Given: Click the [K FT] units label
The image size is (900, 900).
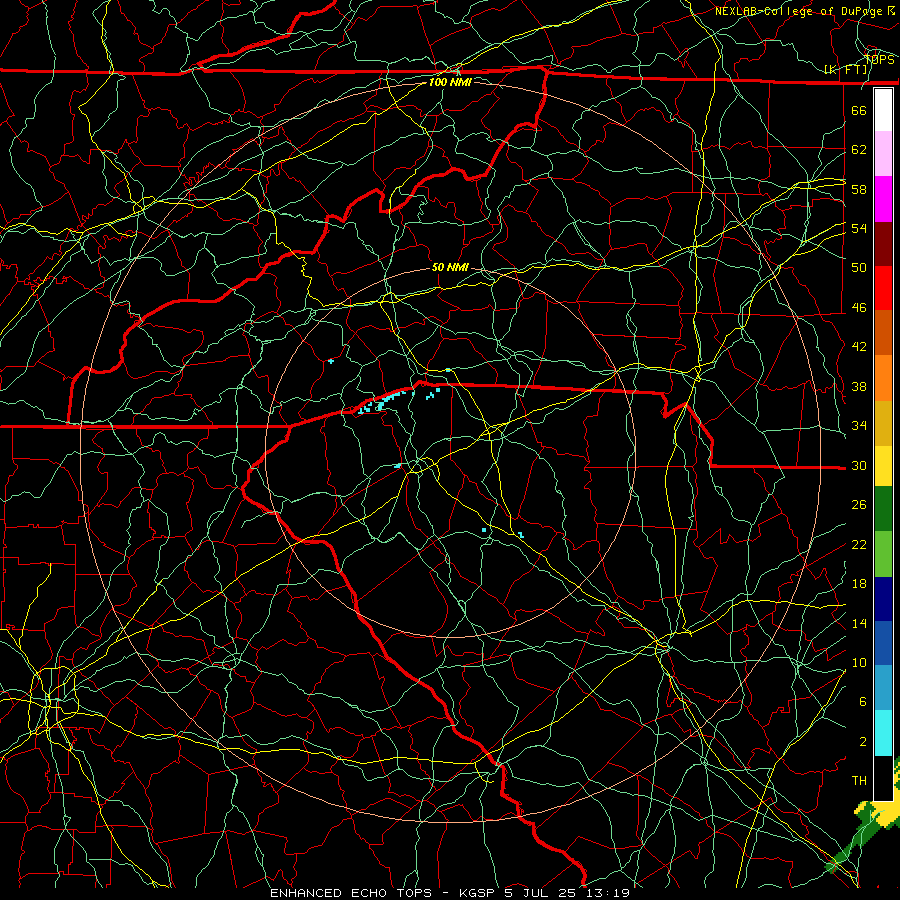Looking at the screenshot, I should pyautogui.click(x=845, y=70).
